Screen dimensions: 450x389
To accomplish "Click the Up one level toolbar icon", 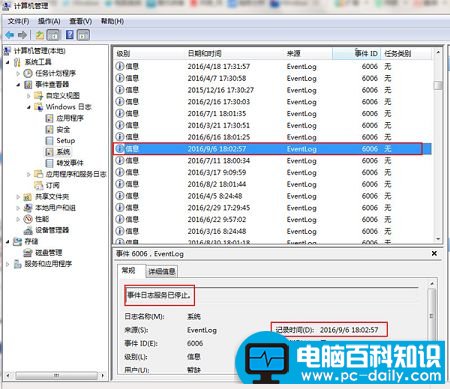I will [40, 35].
